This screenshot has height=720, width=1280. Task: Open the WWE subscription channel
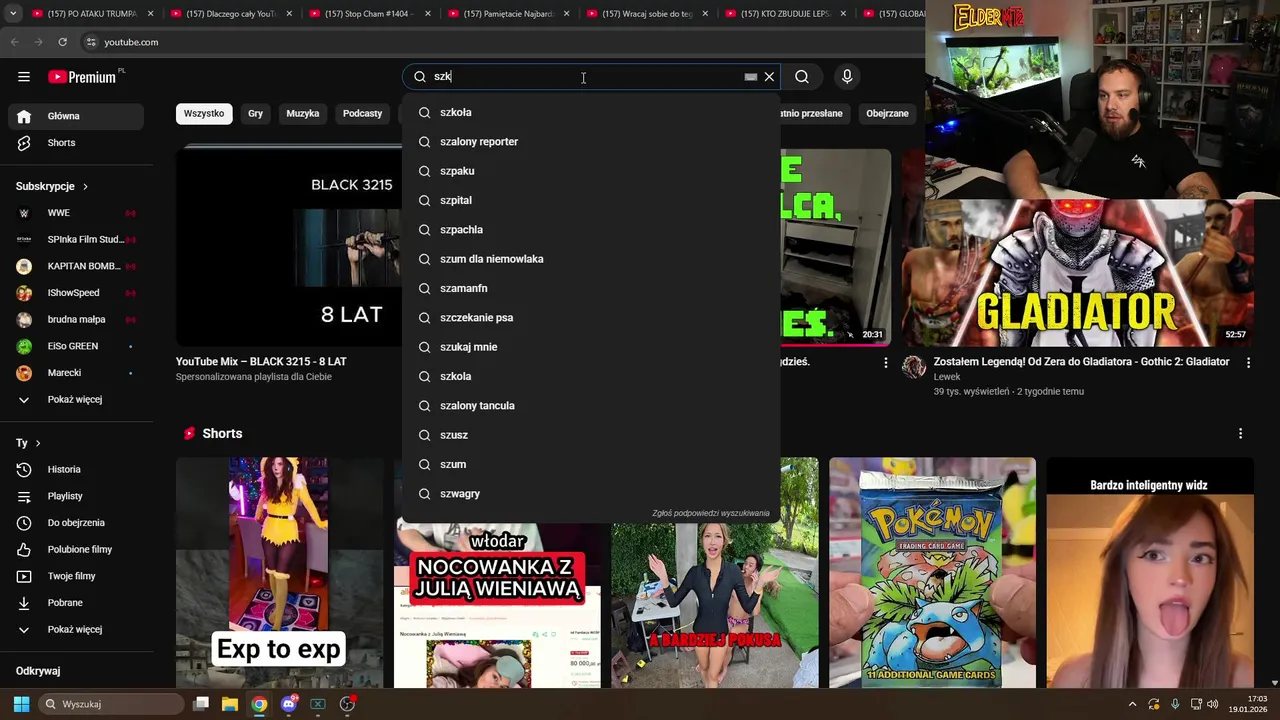point(76,213)
